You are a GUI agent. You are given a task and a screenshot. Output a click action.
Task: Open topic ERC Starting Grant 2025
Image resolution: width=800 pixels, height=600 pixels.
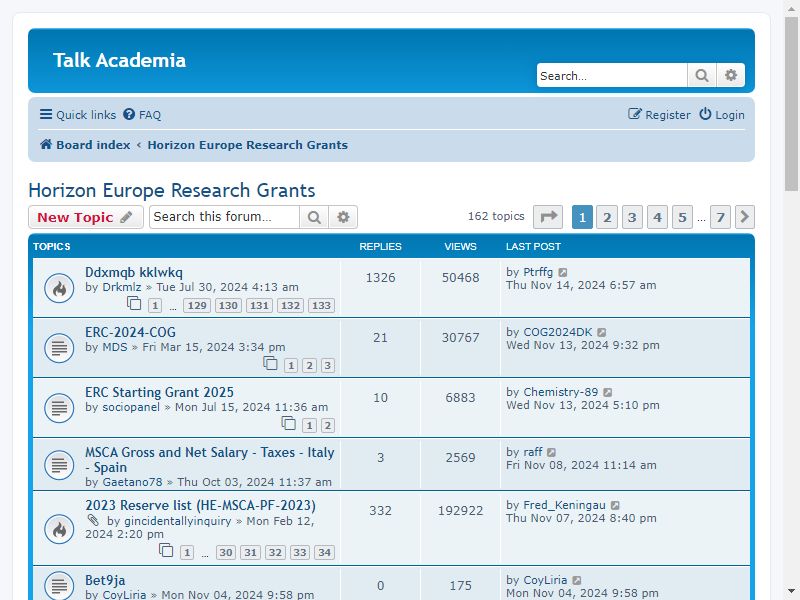pos(159,392)
